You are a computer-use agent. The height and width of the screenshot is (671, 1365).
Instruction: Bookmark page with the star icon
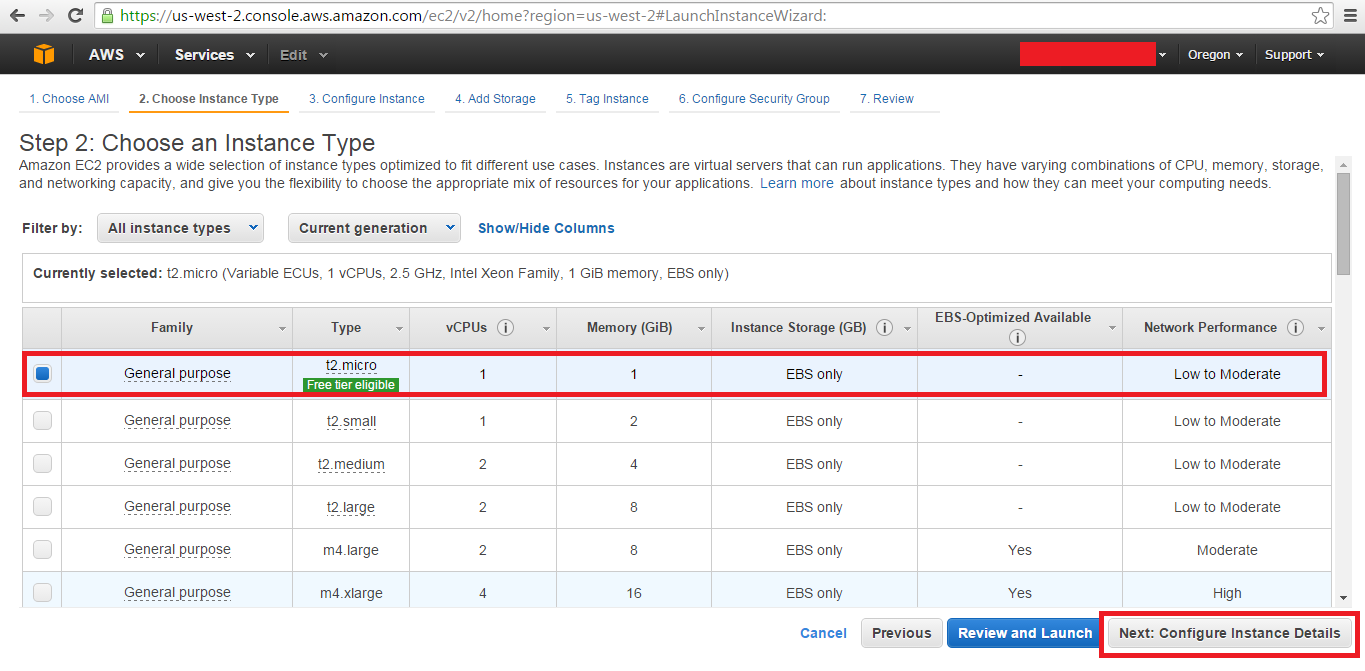pyautogui.click(x=1320, y=16)
